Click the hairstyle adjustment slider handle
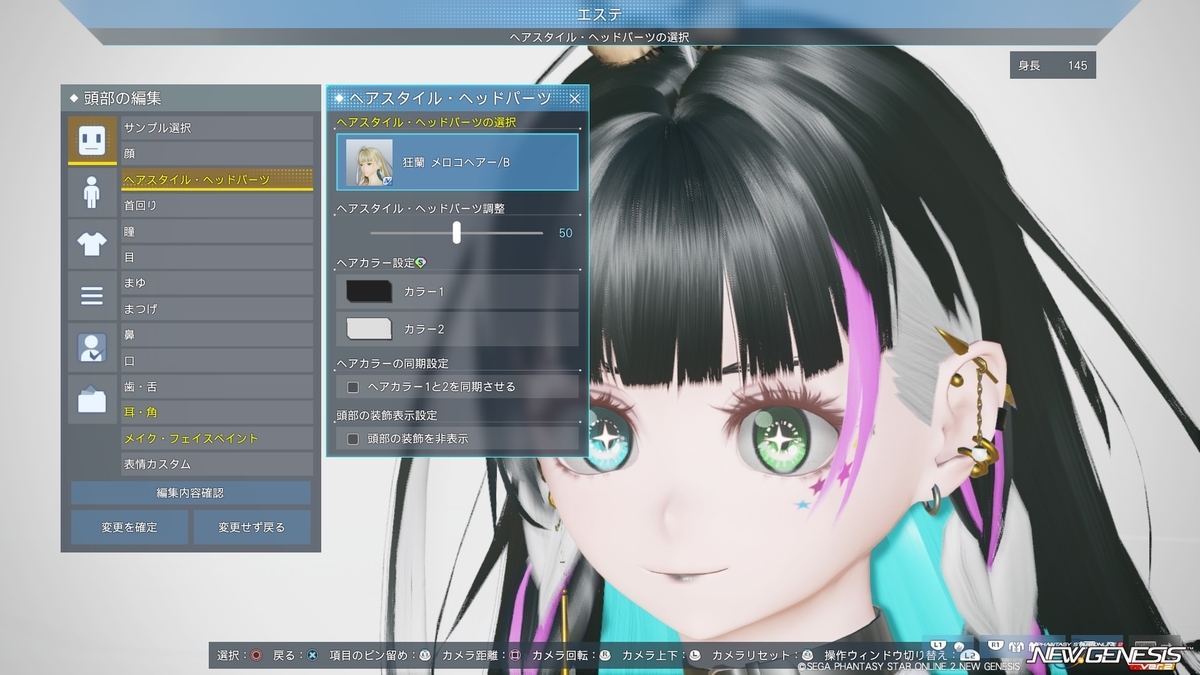The image size is (1200, 675). coord(457,233)
